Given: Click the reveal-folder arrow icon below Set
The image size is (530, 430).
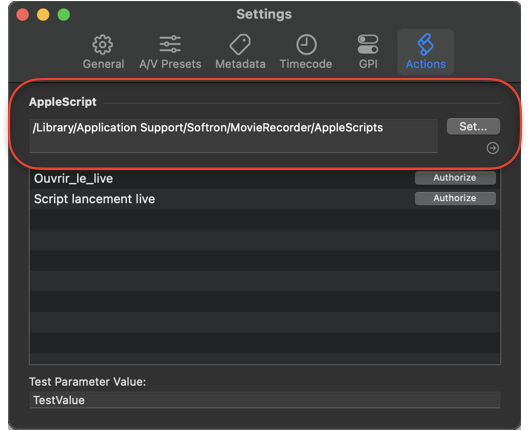Looking at the screenshot, I should coord(492,148).
